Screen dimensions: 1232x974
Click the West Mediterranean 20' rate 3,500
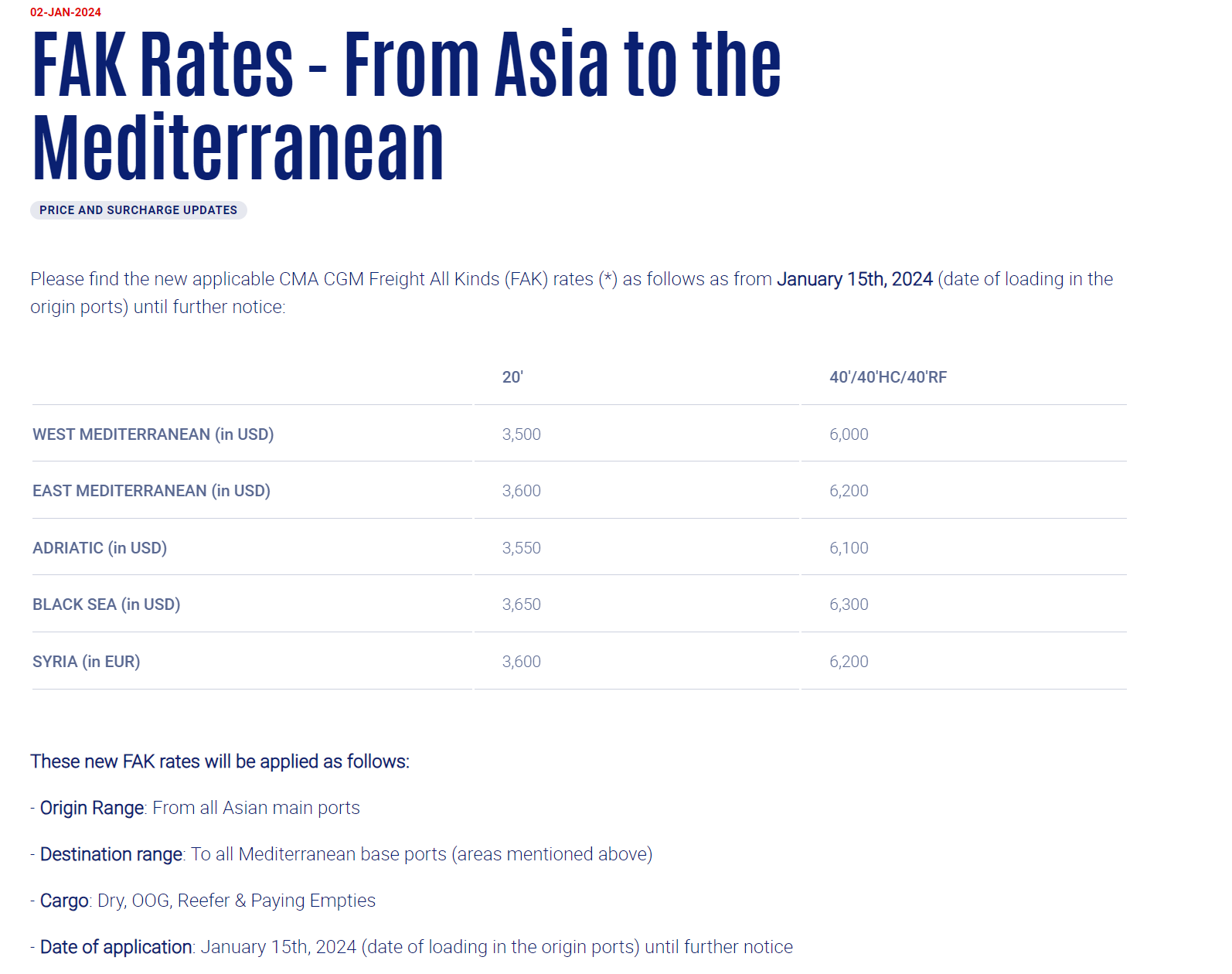(522, 434)
